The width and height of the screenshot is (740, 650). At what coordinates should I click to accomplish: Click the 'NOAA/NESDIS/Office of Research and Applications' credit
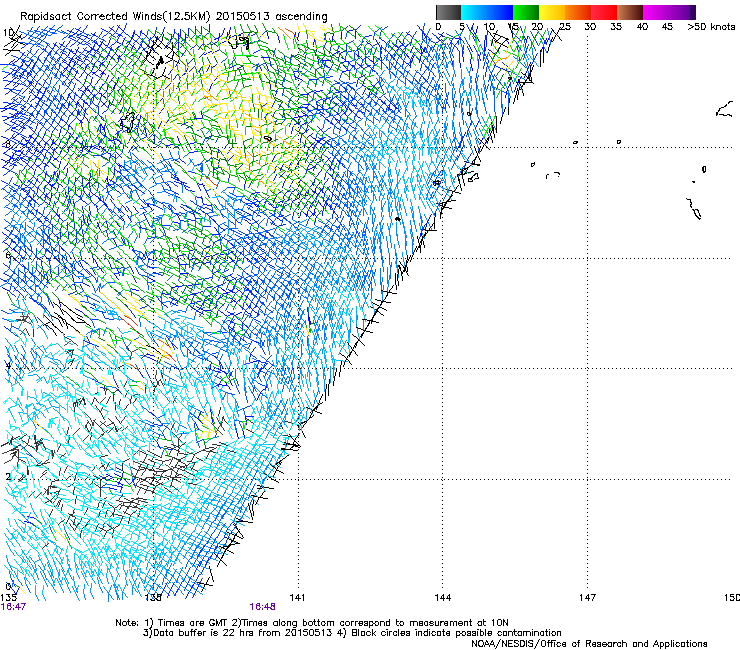[x=589, y=644]
